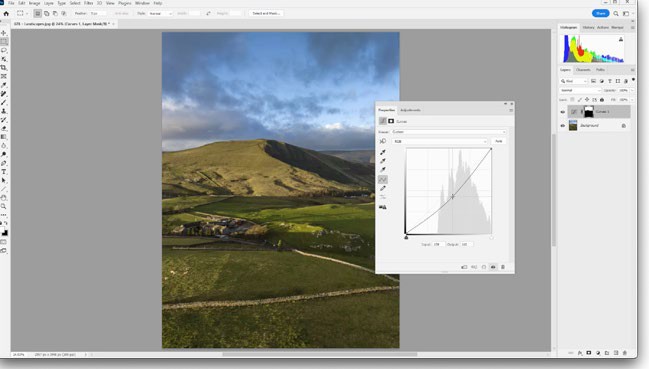Click the Auto button in Curves
649x369 pixels.
[499, 141]
